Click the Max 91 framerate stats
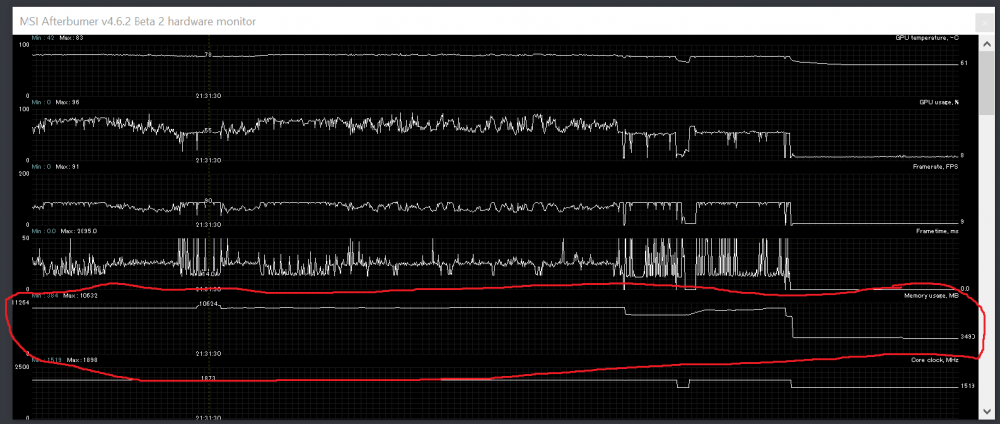Image resolution: width=1000 pixels, height=424 pixels. pyautogui.click(x=67, y=166)
